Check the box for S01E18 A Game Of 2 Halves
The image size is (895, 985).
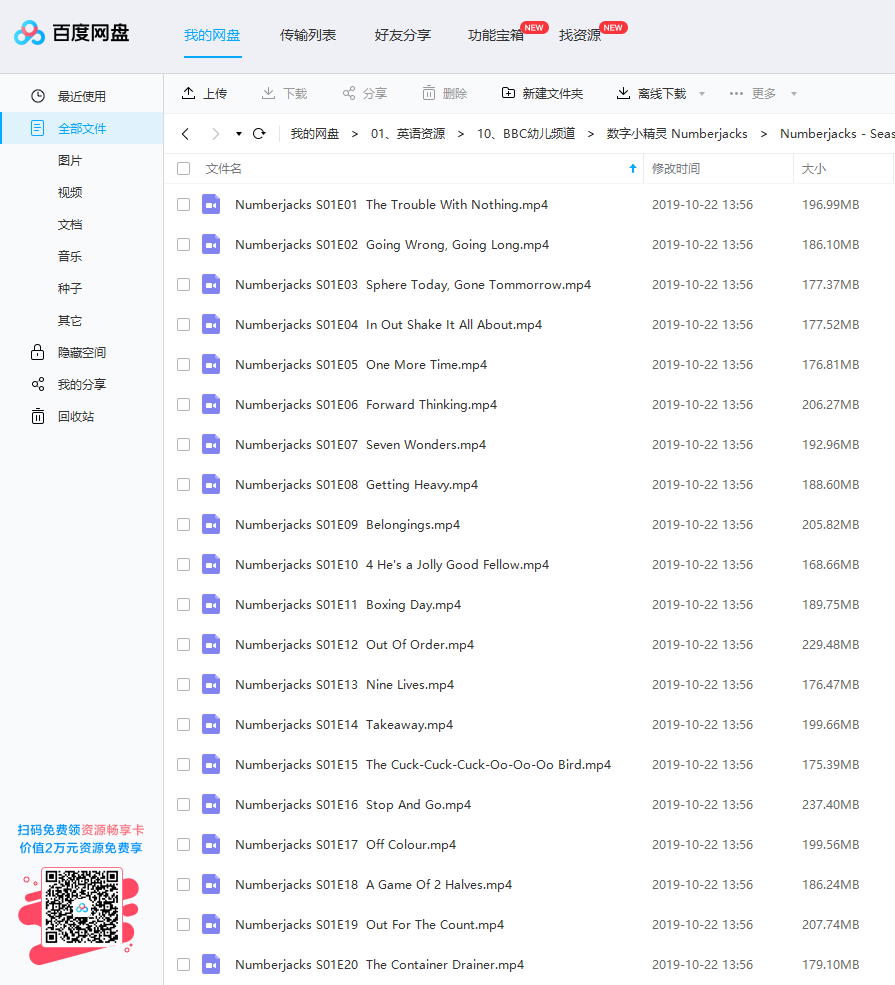click(183, 884)
